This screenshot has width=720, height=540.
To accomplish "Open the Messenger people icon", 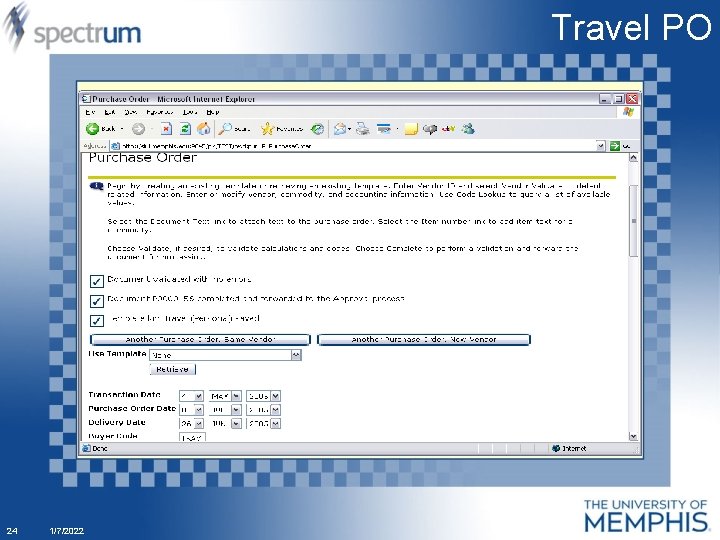I will tap(468, 129).
